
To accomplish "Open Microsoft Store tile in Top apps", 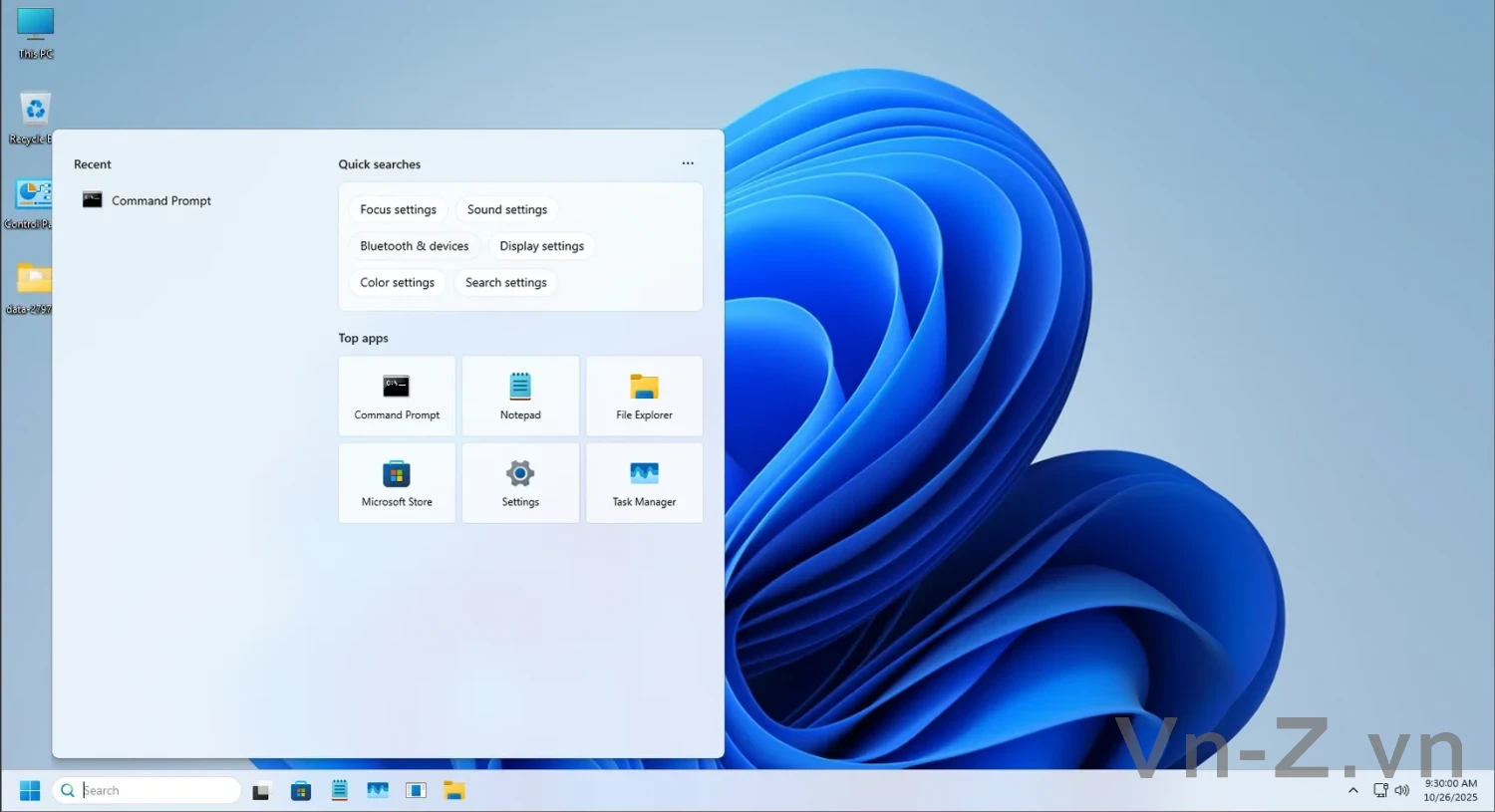I will (x=397, y=482).
